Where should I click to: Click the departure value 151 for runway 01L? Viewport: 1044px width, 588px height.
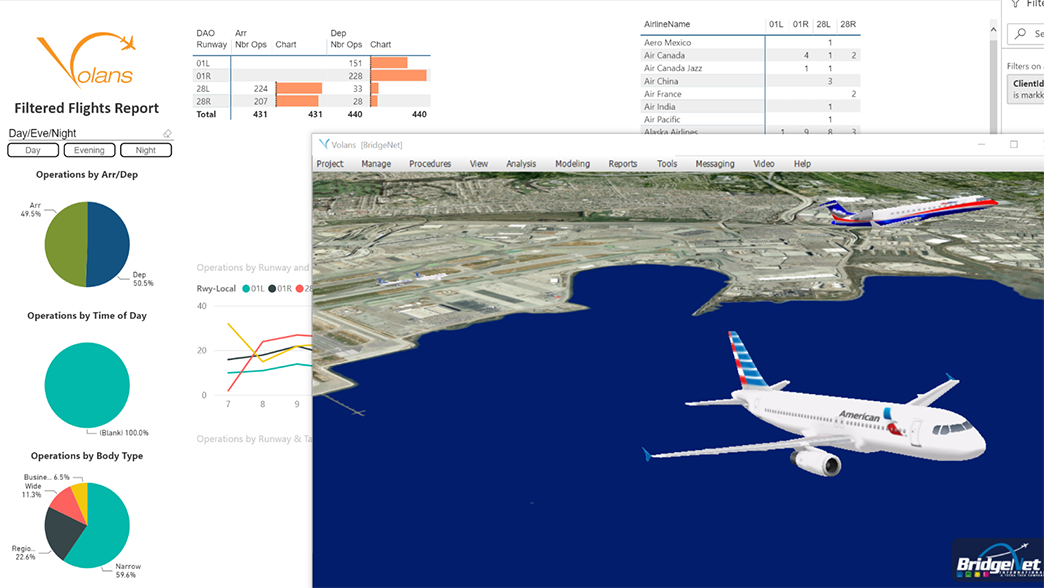pos(356,63)
